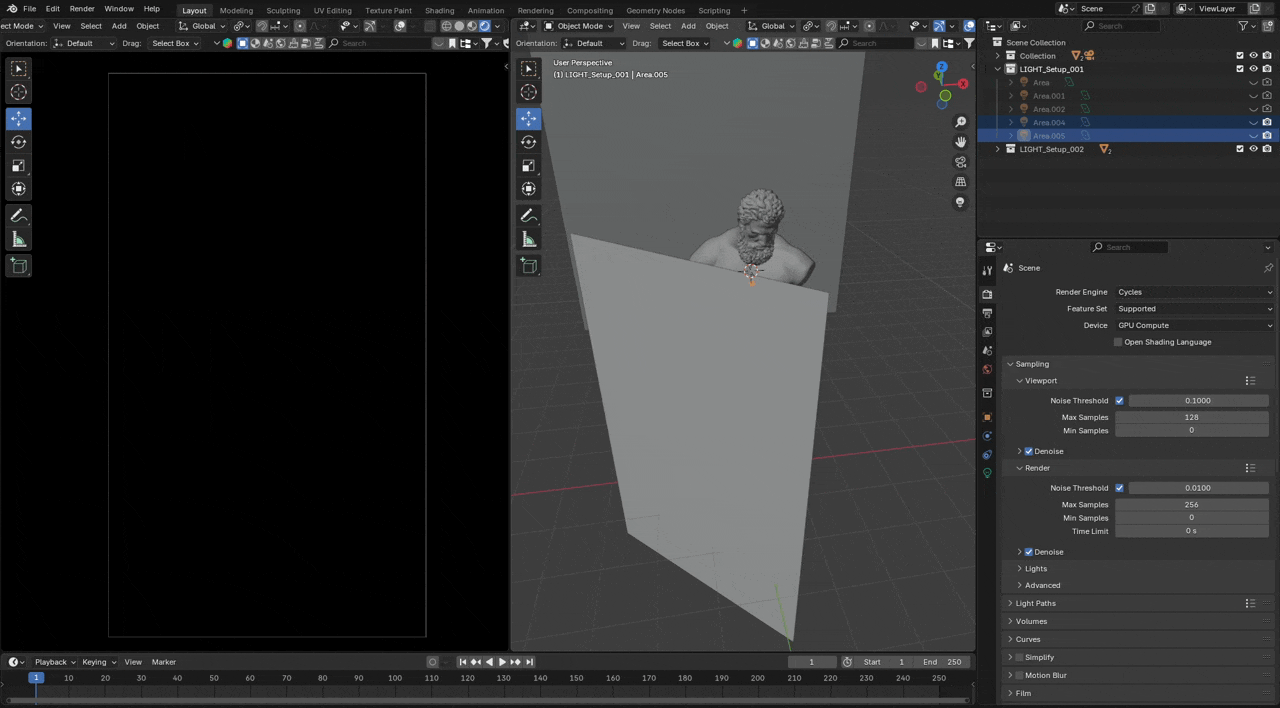Open the Playback popover in timeline
Image resolution: width=1280 pixels, height=708 pixels.
pos(51,662)
